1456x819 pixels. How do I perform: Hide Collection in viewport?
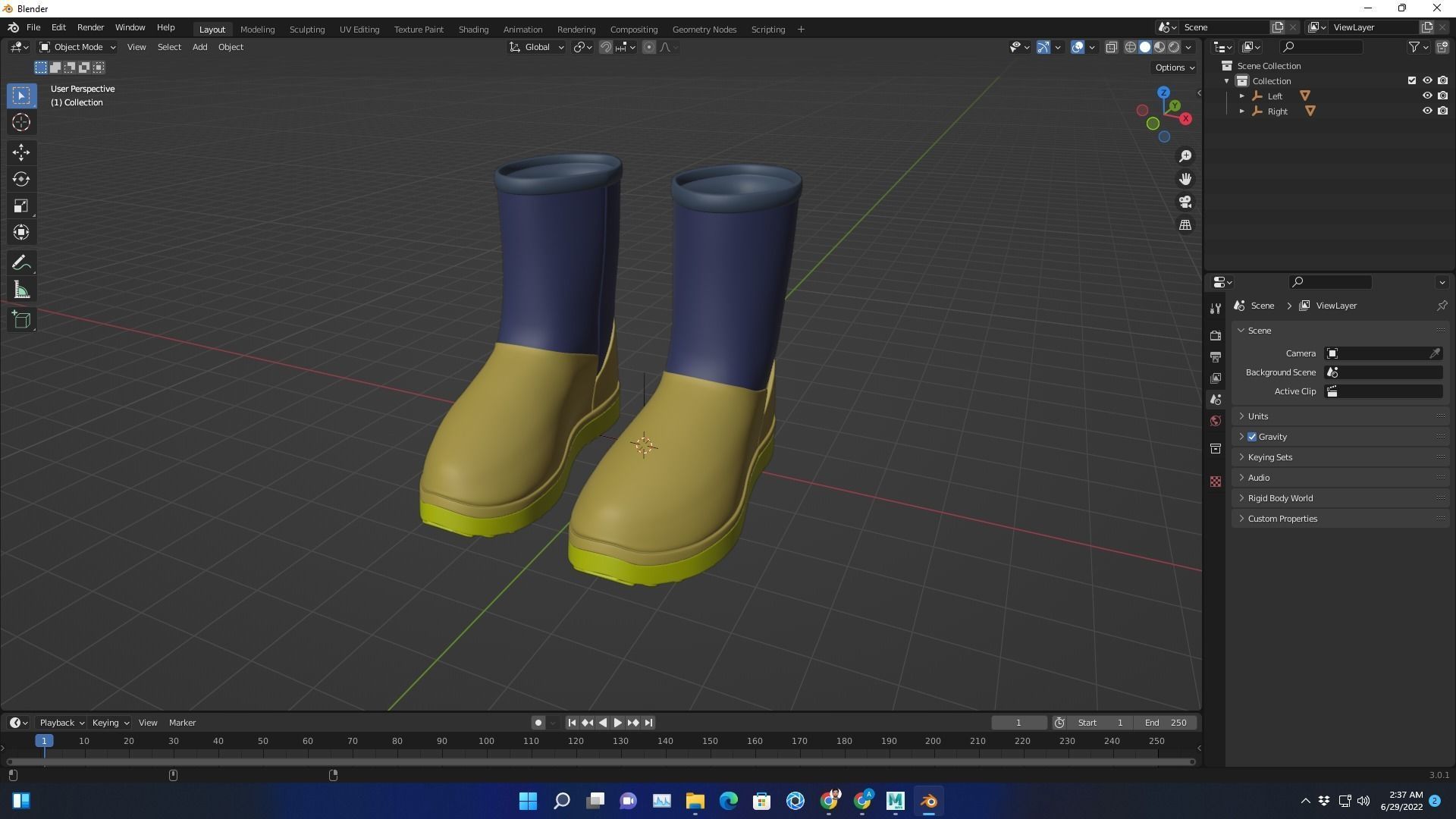click(1427, 81)
